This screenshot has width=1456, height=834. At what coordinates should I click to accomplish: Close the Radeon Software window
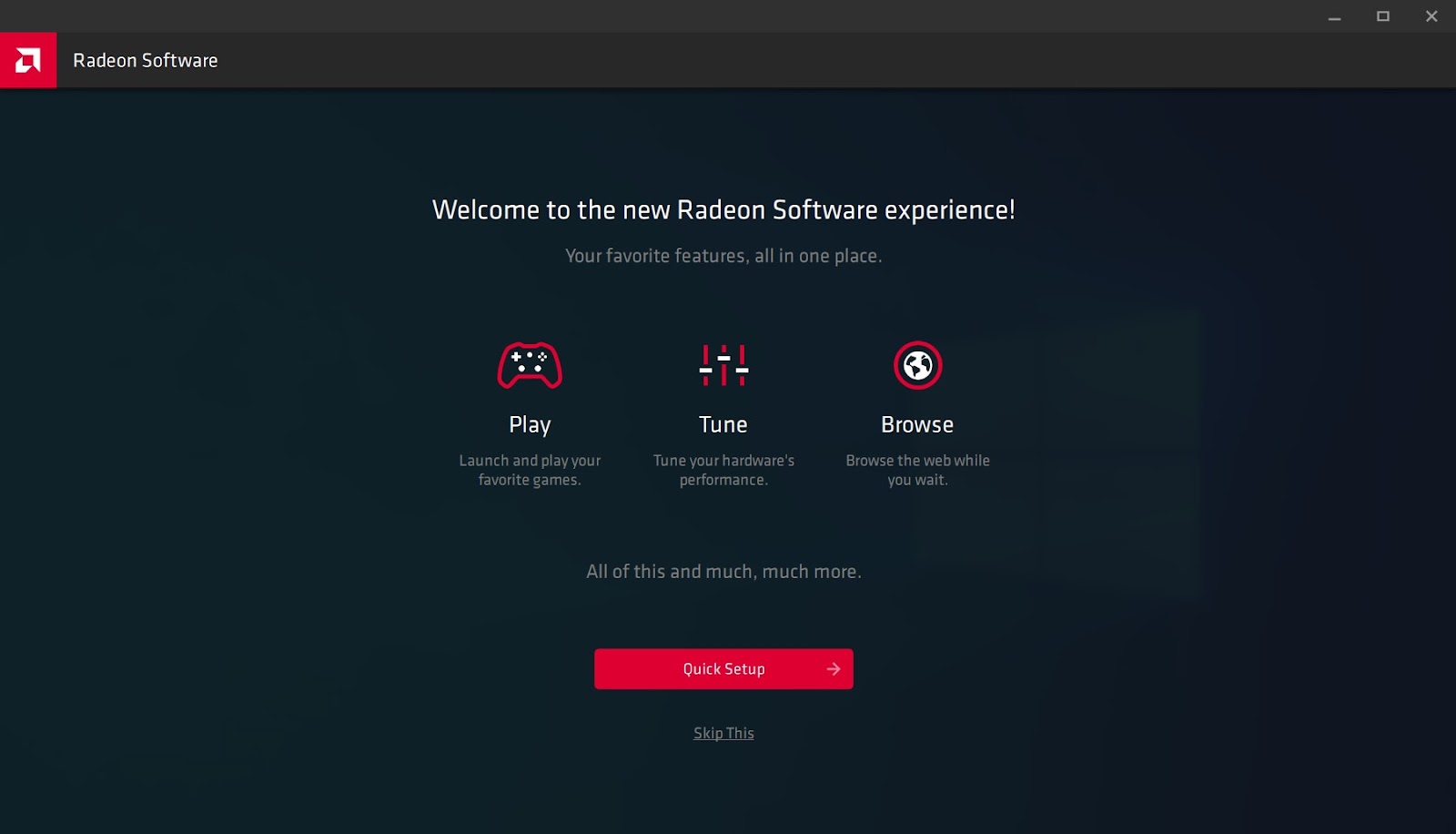tap(1431, 16)
